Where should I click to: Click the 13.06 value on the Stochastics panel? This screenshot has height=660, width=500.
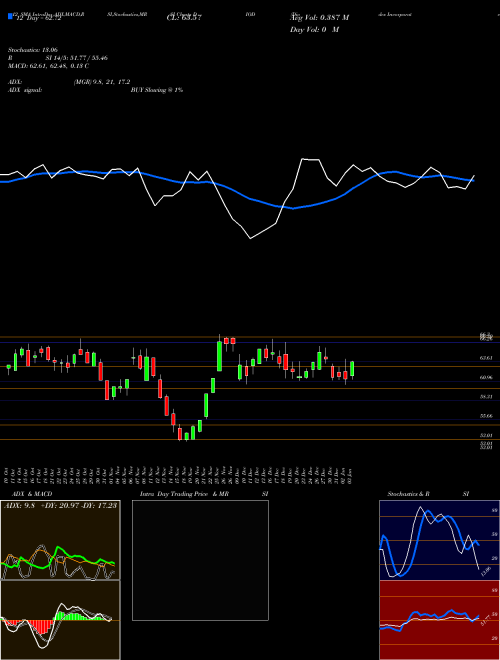(486, 572)
